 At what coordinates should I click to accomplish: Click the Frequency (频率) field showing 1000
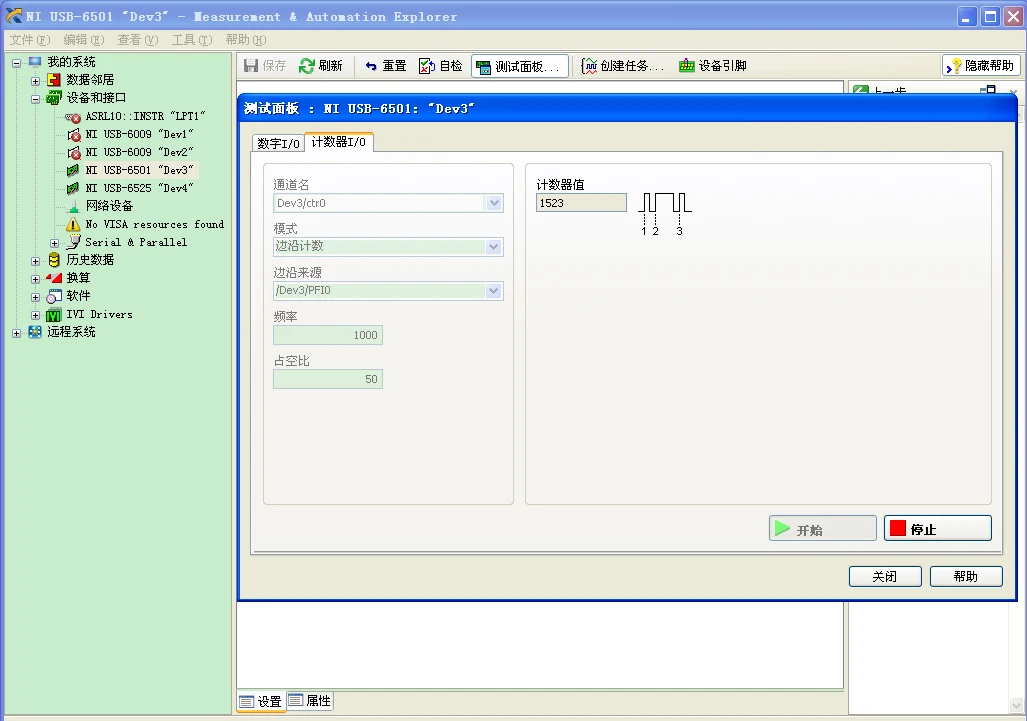328,335
